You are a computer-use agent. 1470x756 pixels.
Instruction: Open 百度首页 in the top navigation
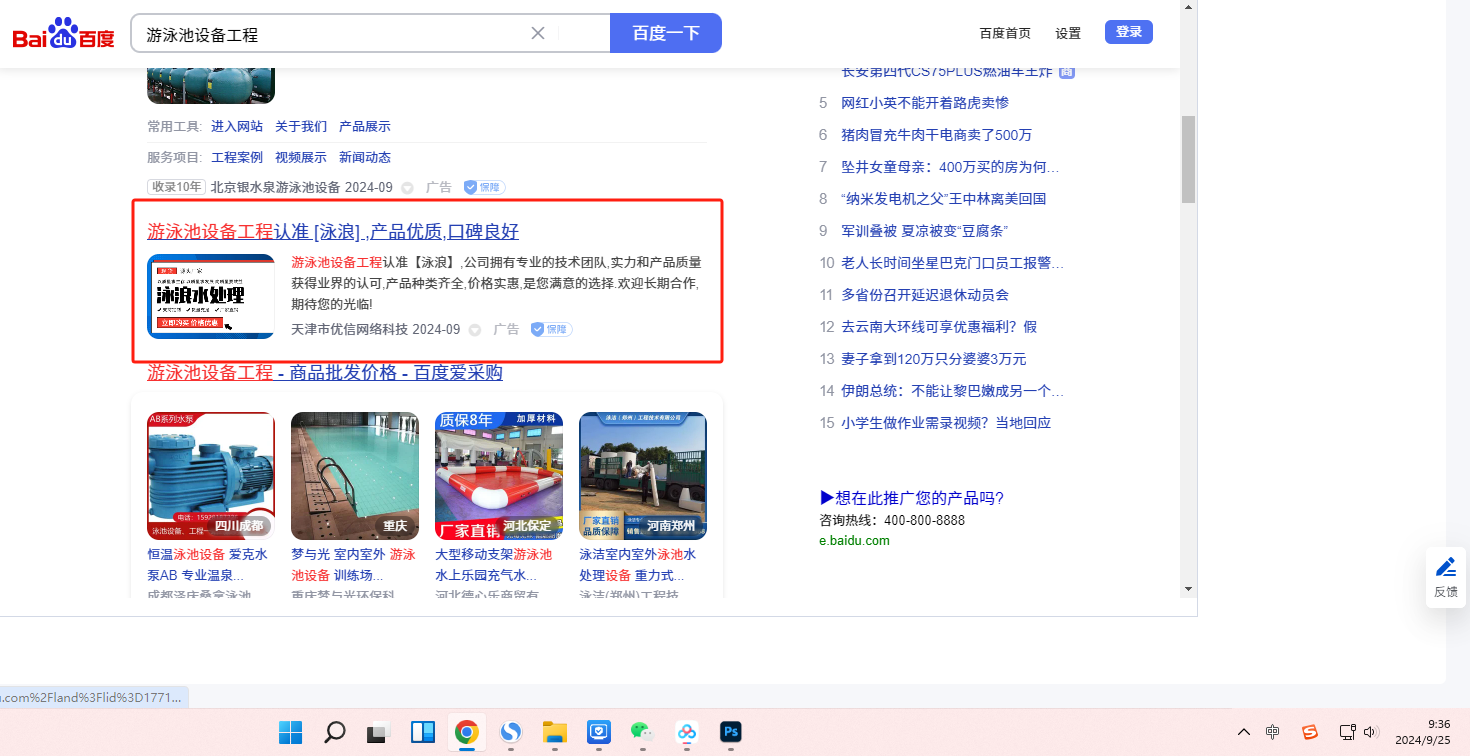[1004, 33]
